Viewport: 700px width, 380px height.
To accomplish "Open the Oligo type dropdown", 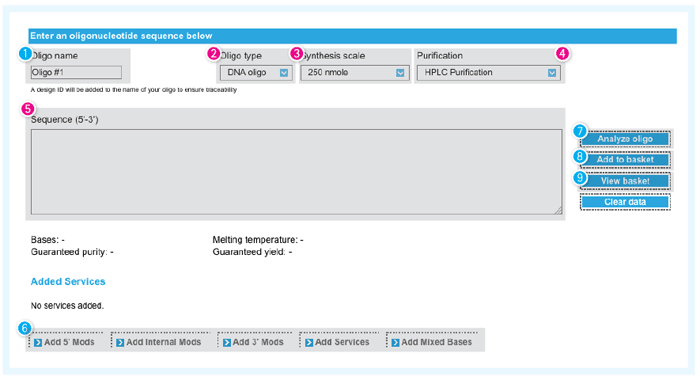I will point(256,73).
